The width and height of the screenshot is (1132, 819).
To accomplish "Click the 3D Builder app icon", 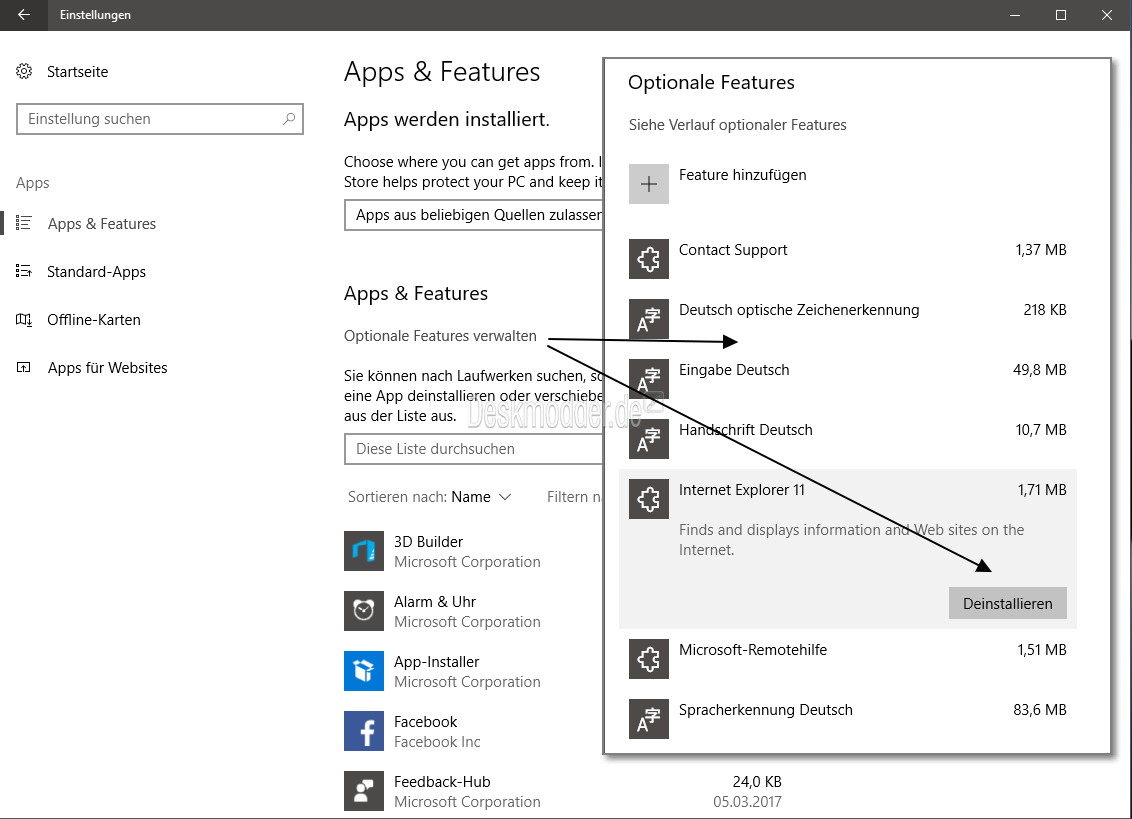I will [364, 550].
